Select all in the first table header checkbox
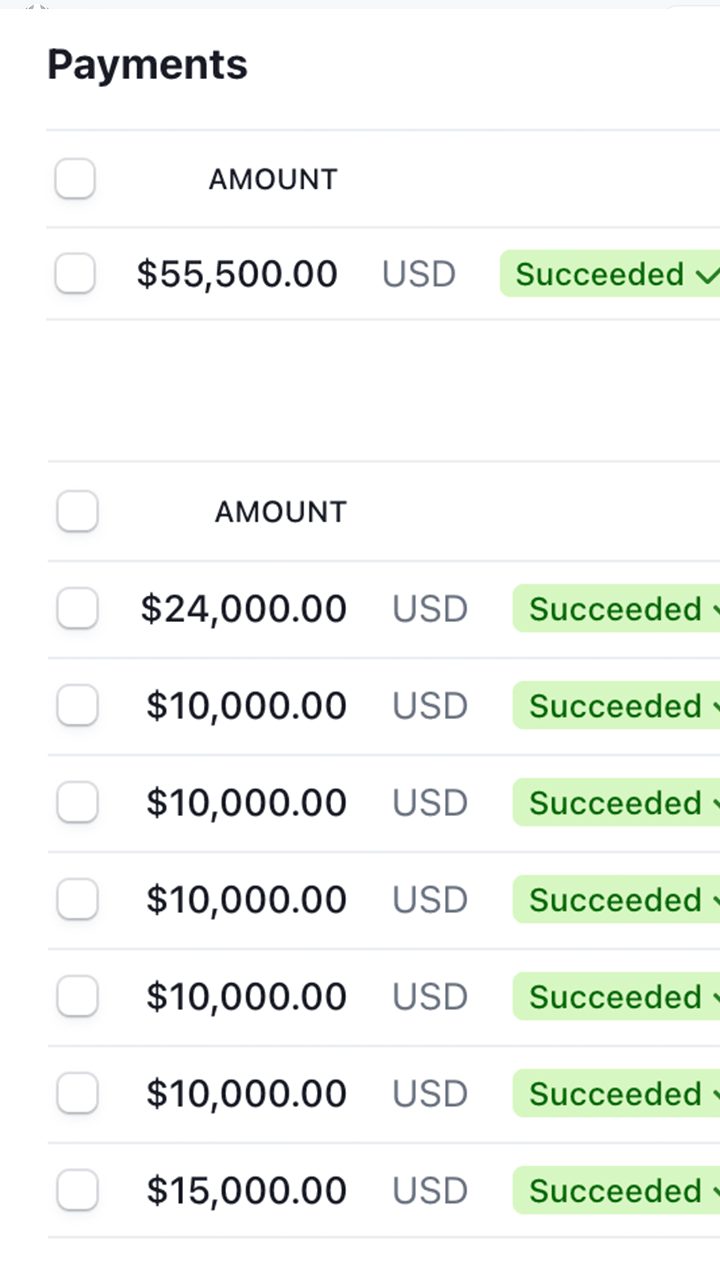This screenshot has height=1280, width=720. (75, 180)
